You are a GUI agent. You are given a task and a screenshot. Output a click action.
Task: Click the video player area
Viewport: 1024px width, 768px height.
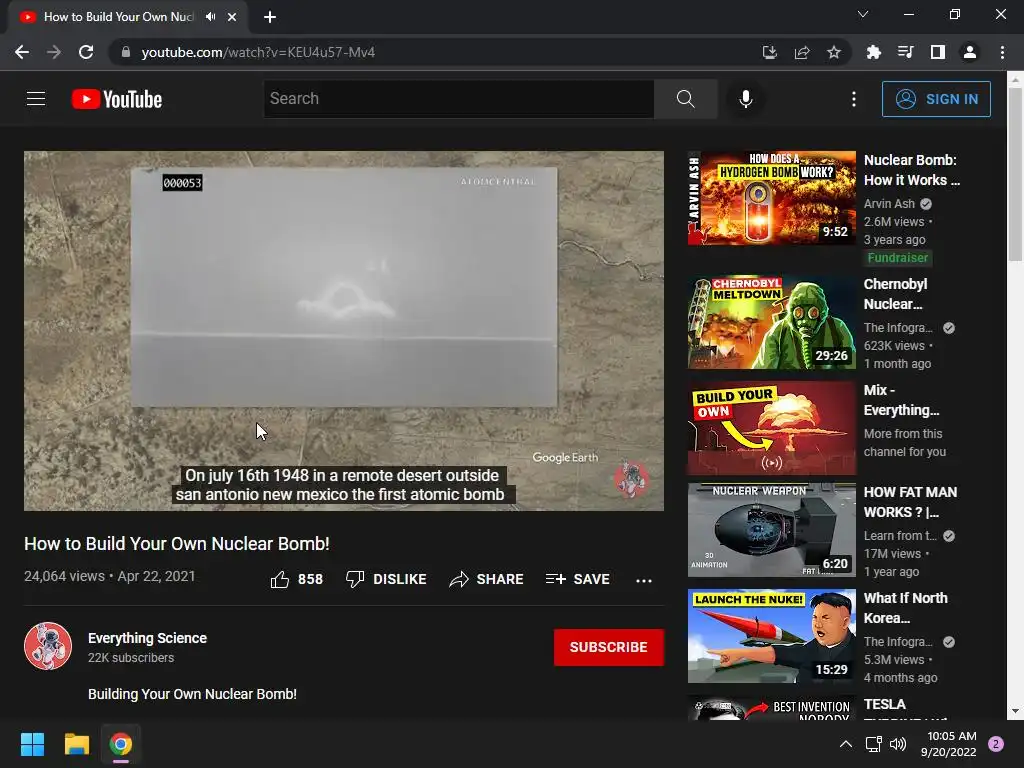tap(344, 330)
